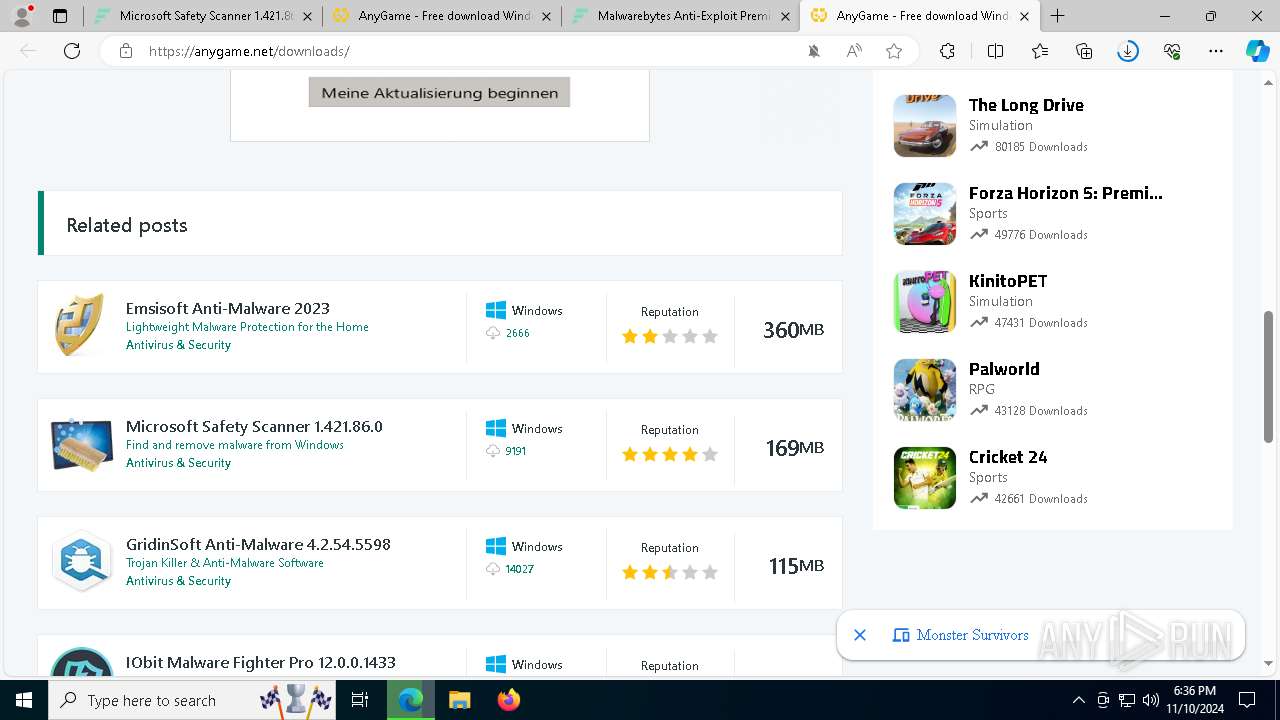This screenshot has width=1280, height=720.
Task: Open the Collections icon
Action: (x=1084, y=51)
